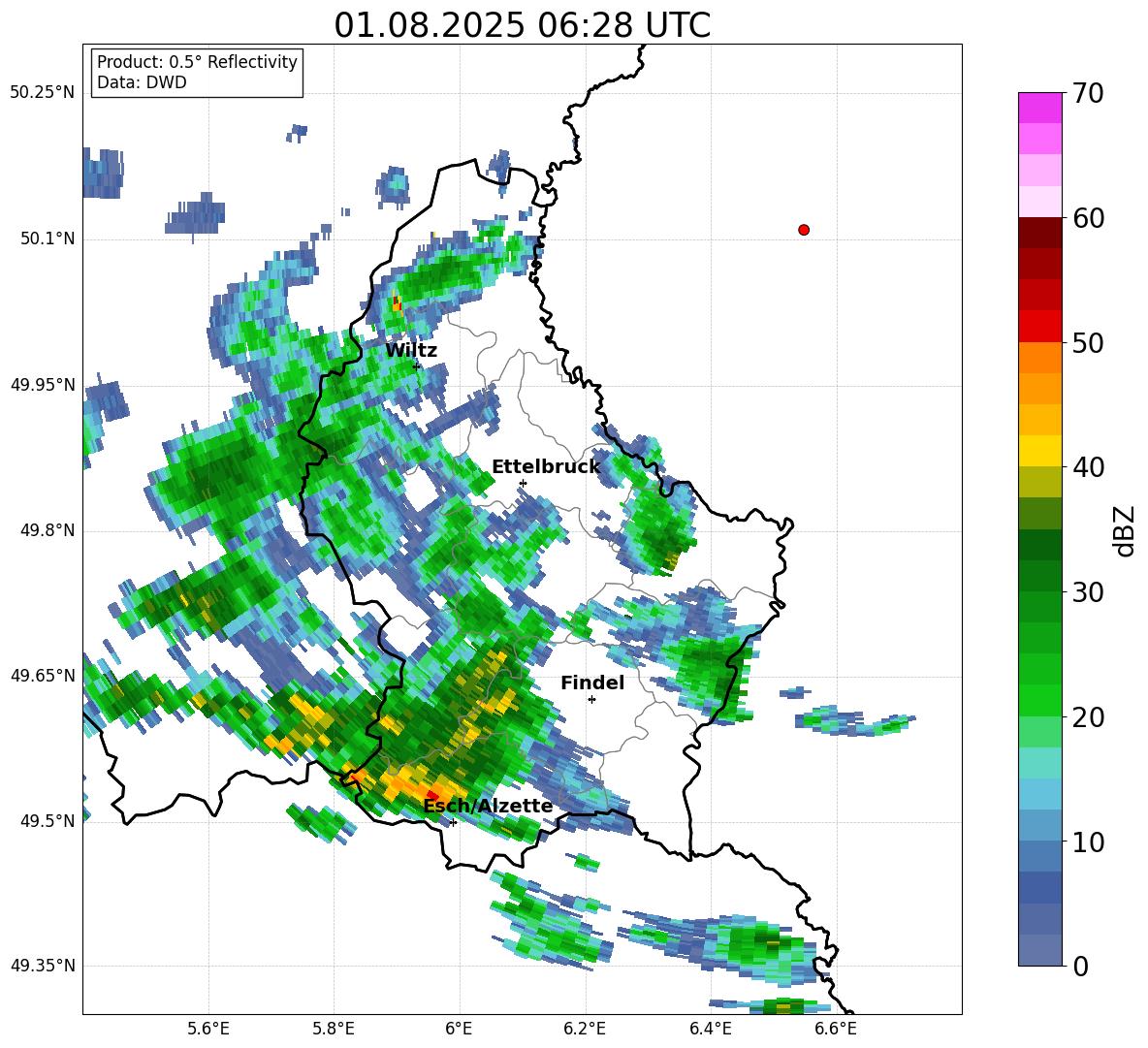Screen dimensions: 1148x1048
Task: Click the 50.1°N latitude label
Action: tap(47, 238)
